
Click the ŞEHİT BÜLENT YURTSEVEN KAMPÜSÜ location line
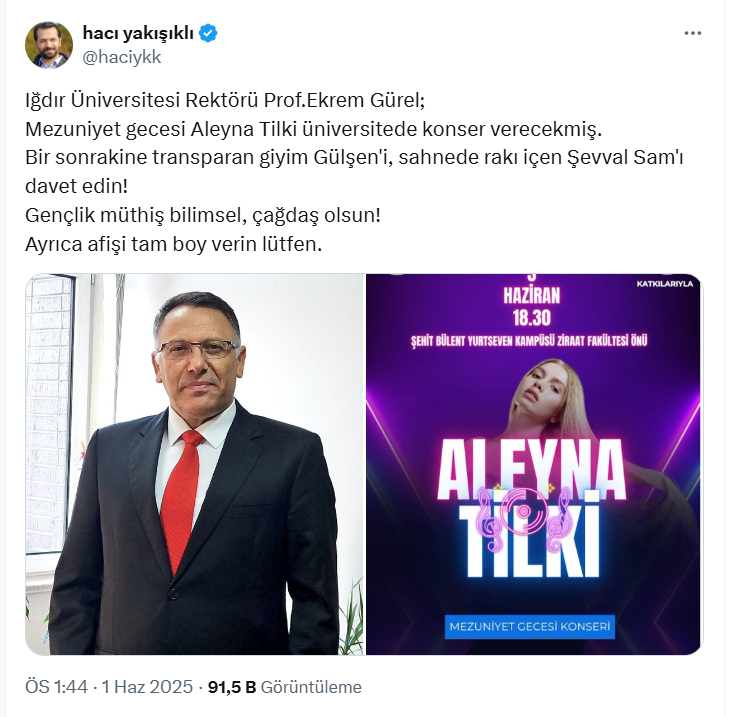click(529, 341)
